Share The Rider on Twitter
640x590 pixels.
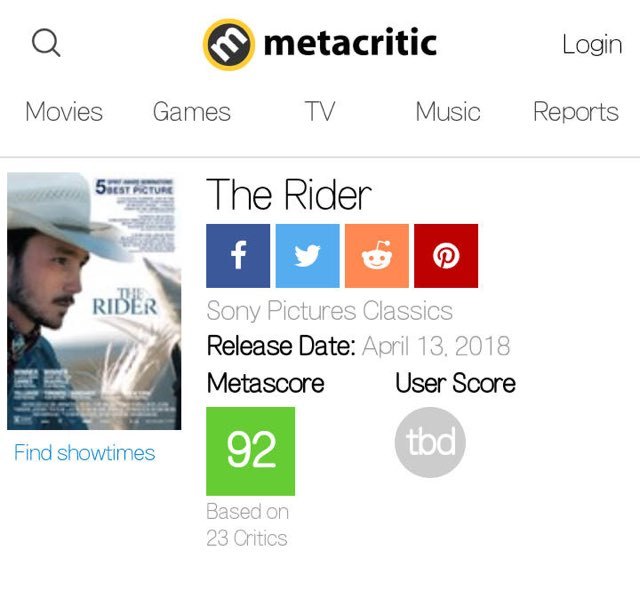[x=307, y=256]
